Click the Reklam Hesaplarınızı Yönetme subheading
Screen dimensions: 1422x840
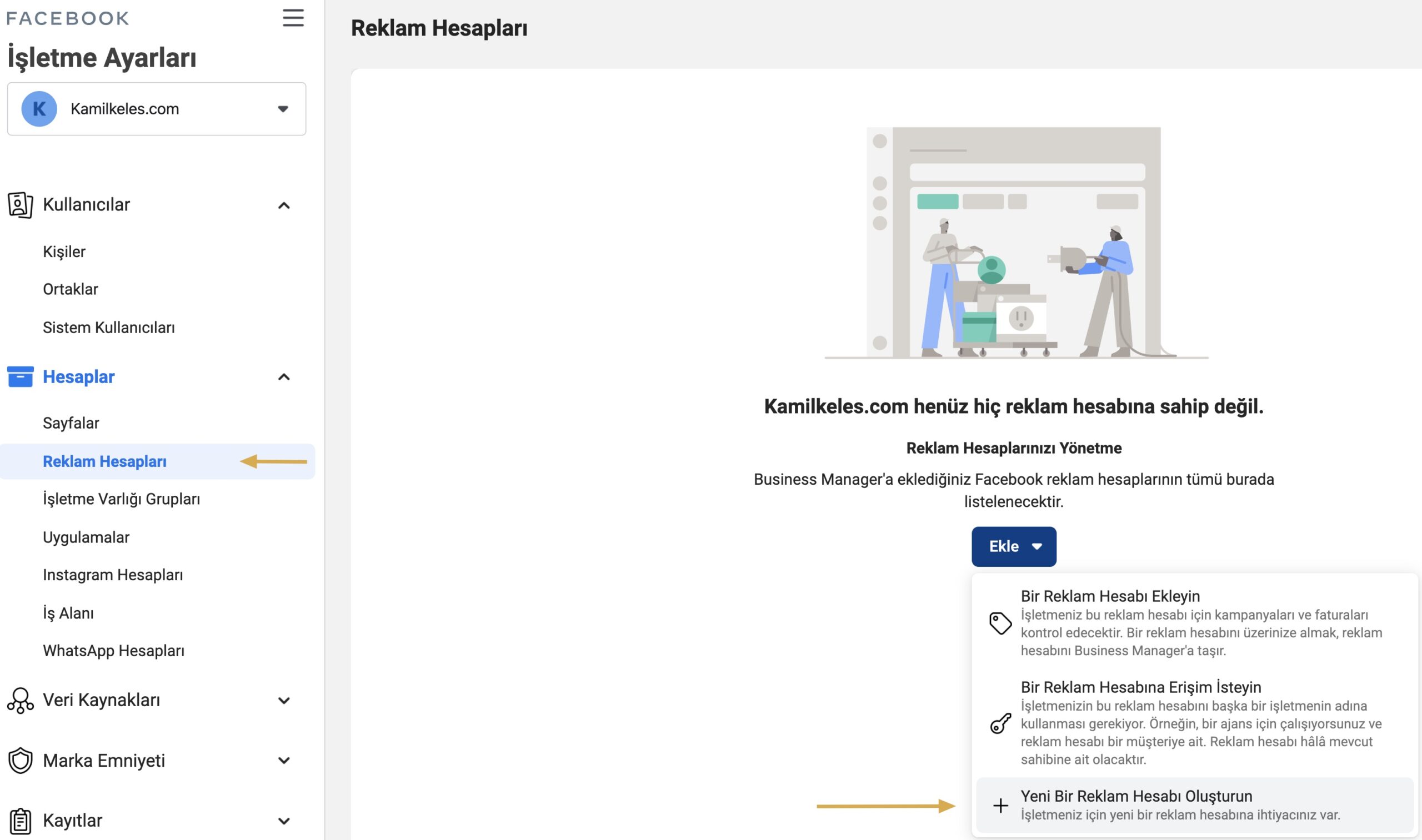tap(1014, 447)
